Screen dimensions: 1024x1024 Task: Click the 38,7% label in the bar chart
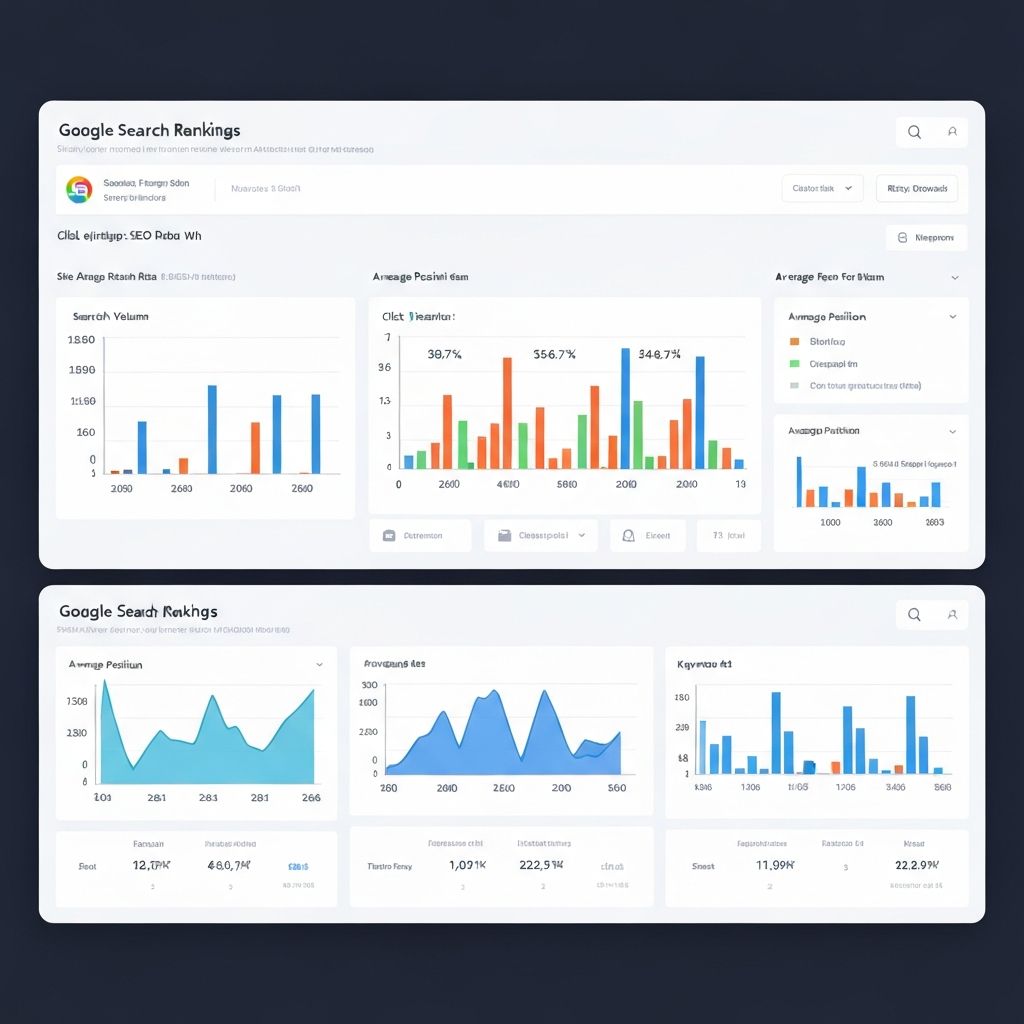coord(444,355)
